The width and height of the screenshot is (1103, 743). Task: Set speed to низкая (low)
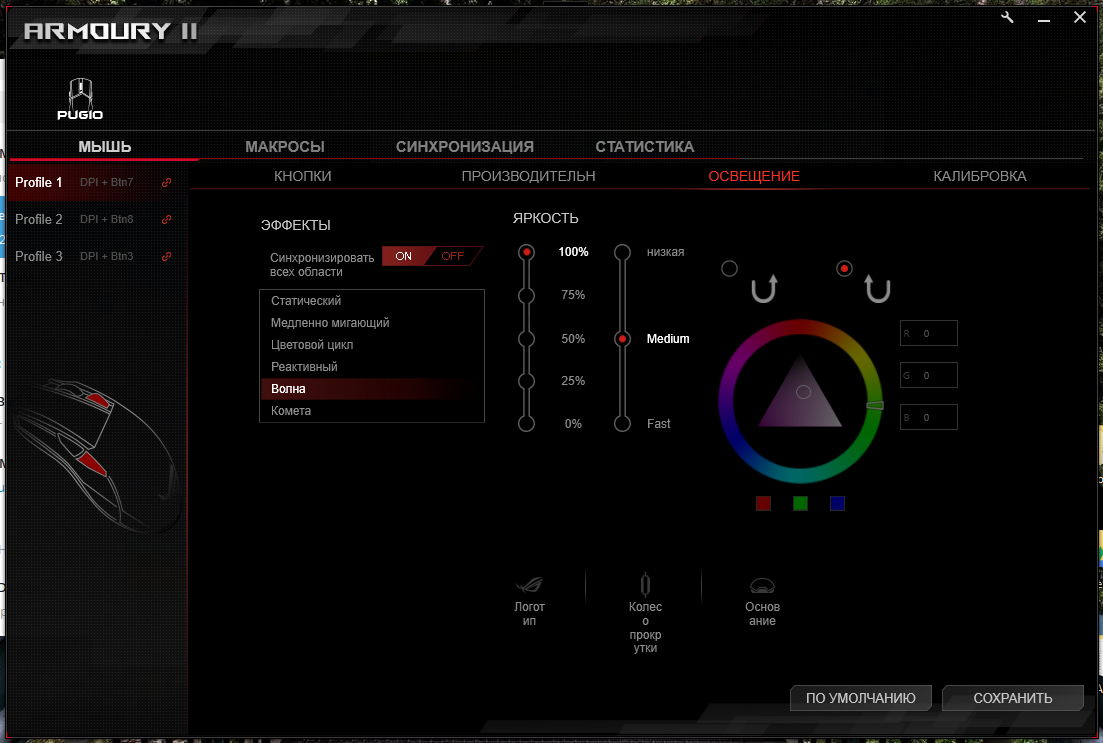[623, 253]
